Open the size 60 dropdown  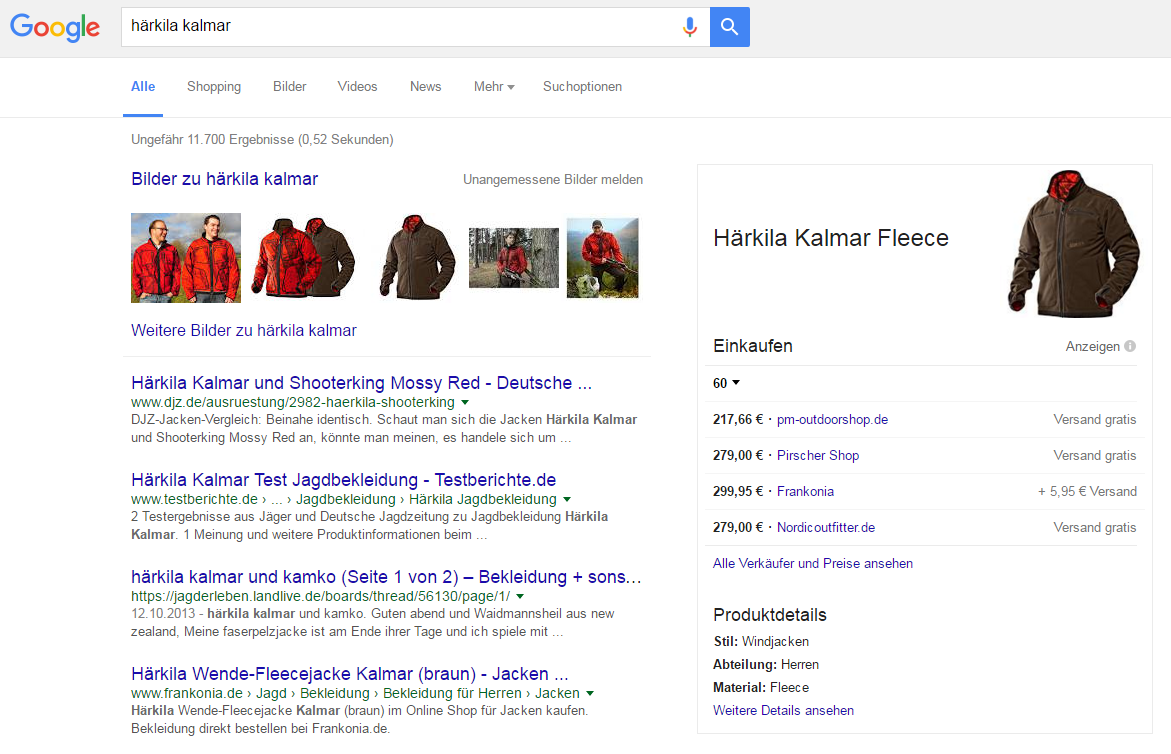(726, 383)
